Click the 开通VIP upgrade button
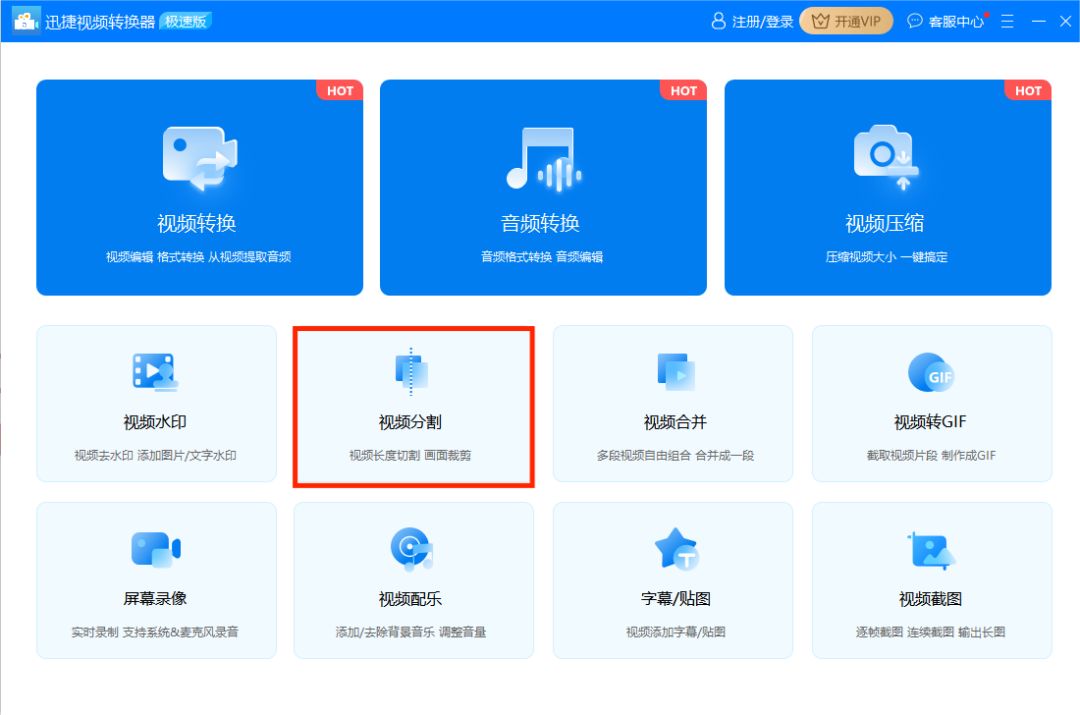The width and height of the screenshot is (1080, 715). (x=846, y=20)
